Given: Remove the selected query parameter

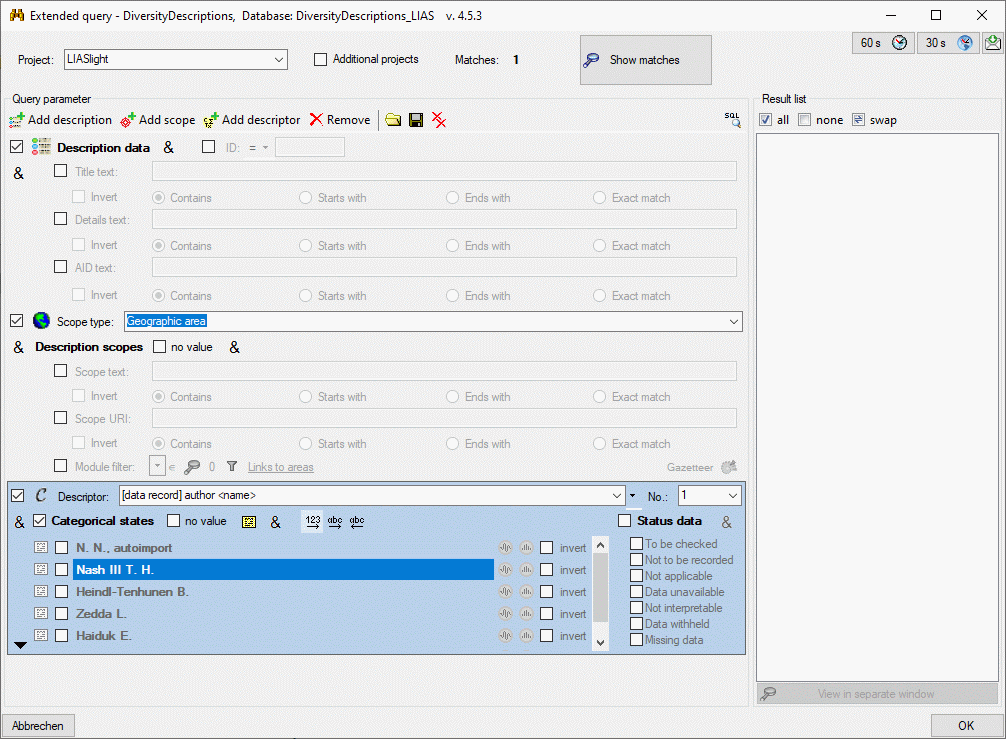Looking at the screenshot, I should coord(339,120).
